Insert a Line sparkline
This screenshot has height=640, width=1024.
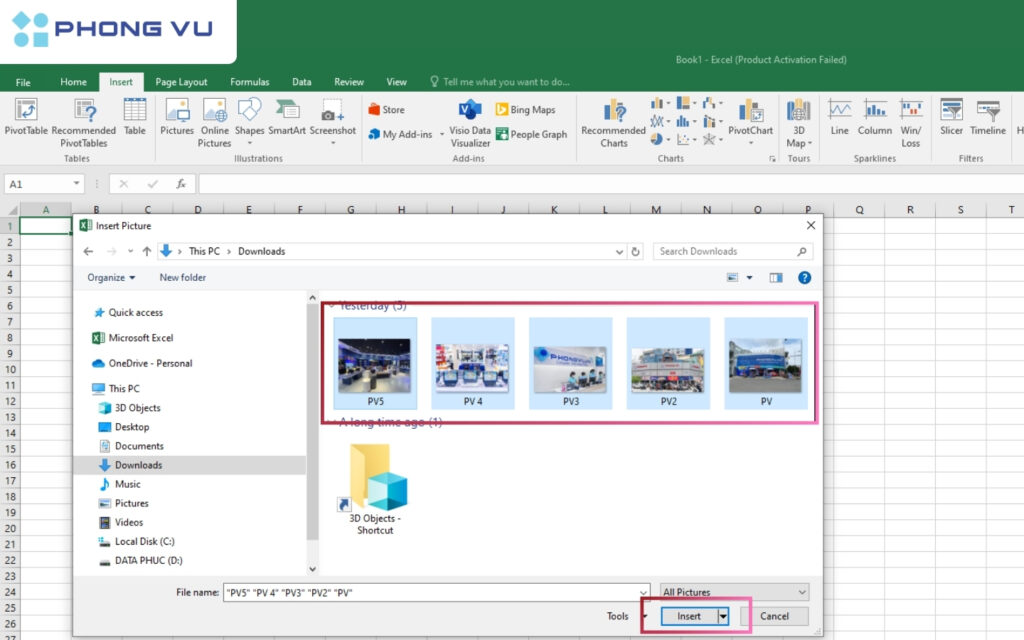pos(840,116)
